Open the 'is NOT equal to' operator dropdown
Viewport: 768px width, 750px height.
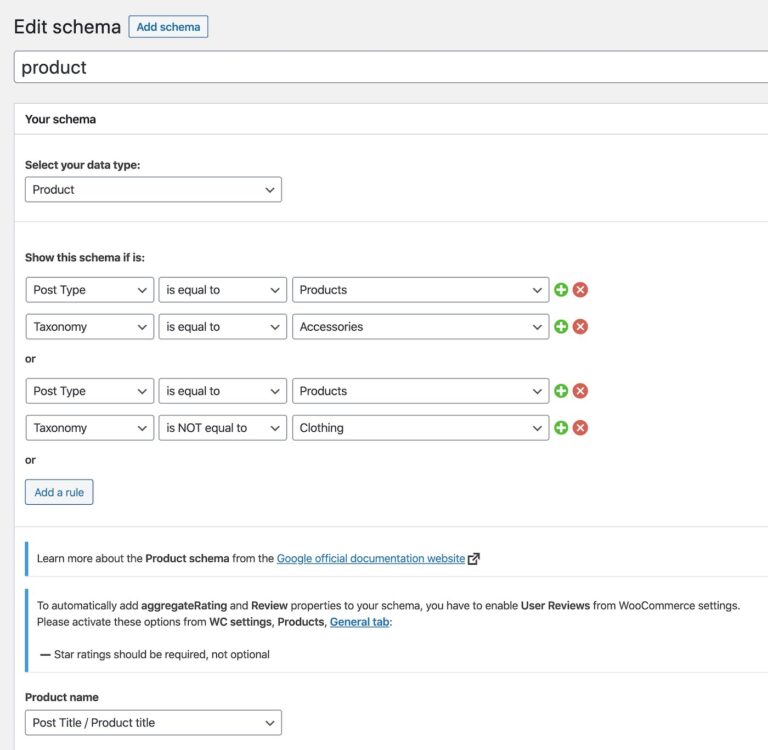click(x=222, y=428)
